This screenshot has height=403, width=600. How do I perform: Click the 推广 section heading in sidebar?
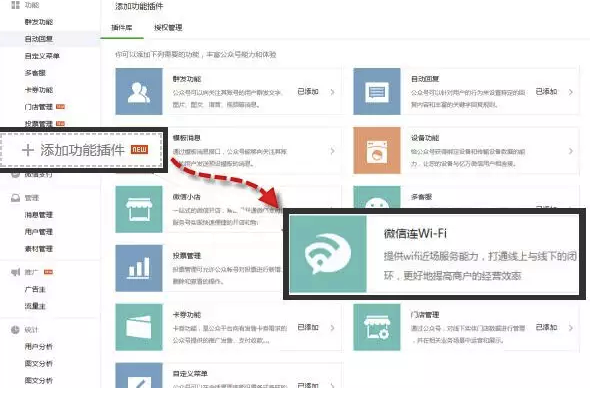[x=32, y=272]
